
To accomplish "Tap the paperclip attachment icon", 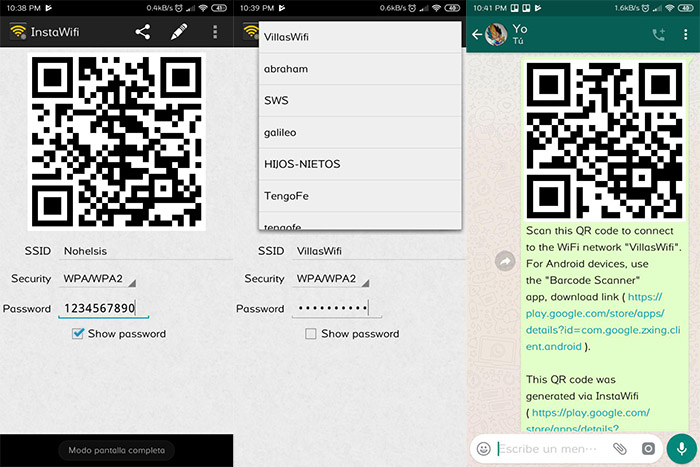I will pyautogui.click(x=620, y=449).
